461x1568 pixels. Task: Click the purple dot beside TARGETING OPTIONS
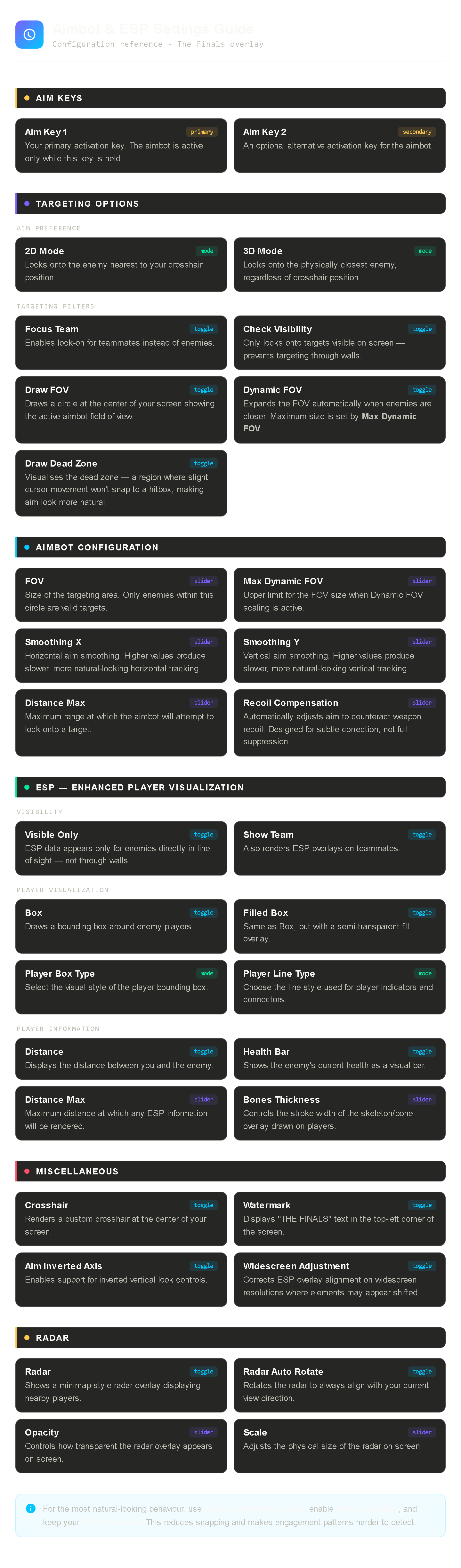[27, 204]
